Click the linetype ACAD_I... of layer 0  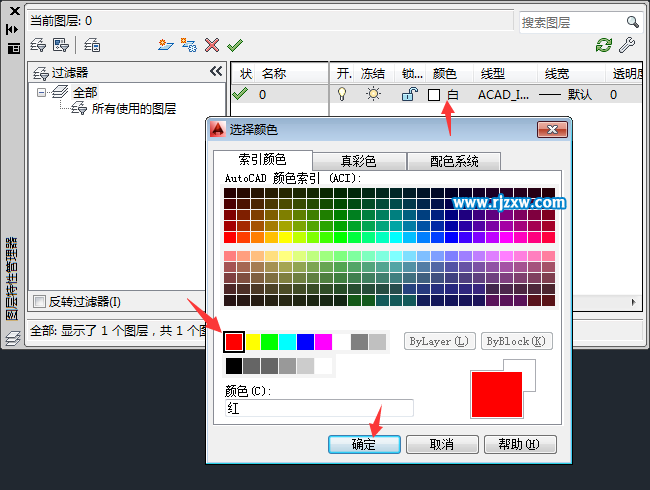[x=503, y=95]
